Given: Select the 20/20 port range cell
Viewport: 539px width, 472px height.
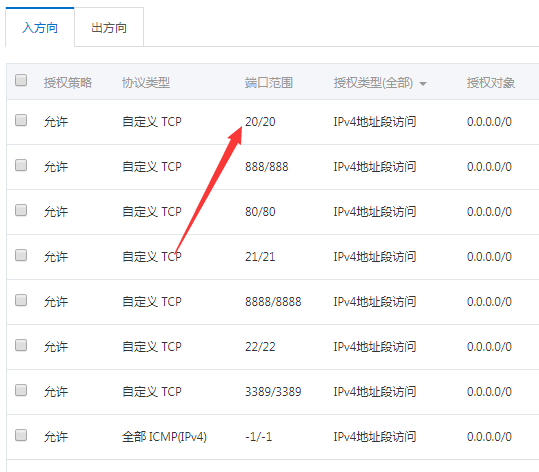Looking at the screenshot, I should point(260,122).
